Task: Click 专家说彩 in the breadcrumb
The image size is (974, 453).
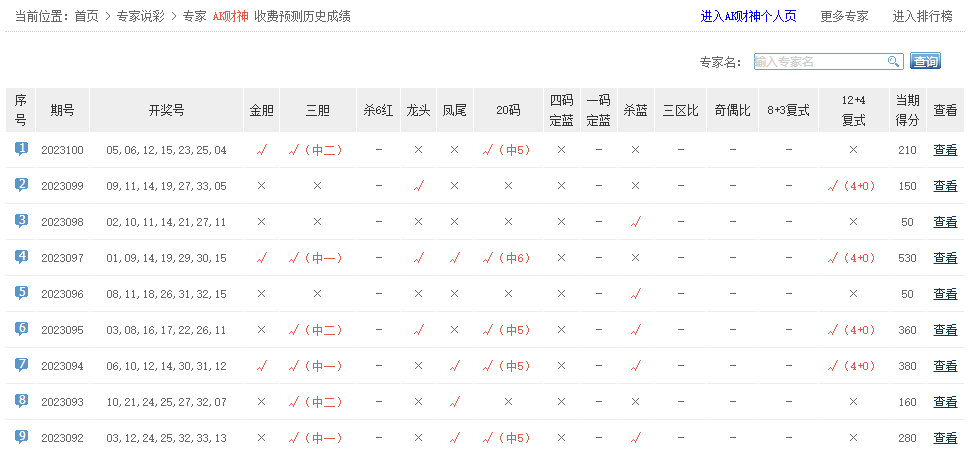Action: [140, 16]
